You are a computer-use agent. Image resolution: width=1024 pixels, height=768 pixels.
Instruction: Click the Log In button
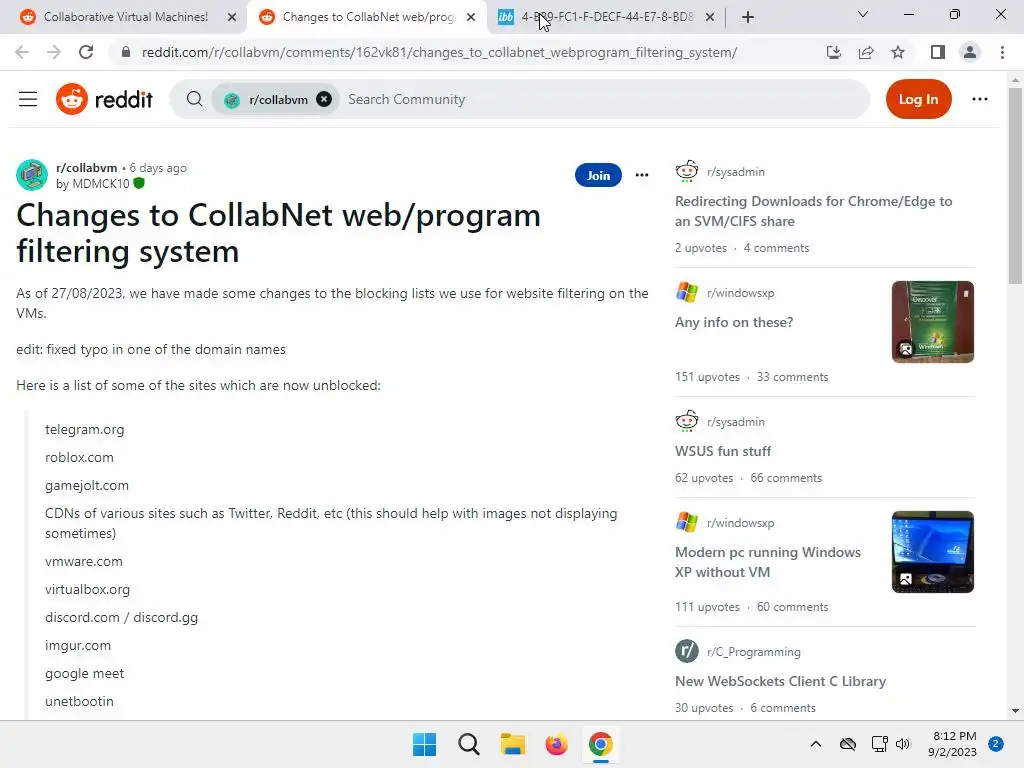click(x=918, y=99)
